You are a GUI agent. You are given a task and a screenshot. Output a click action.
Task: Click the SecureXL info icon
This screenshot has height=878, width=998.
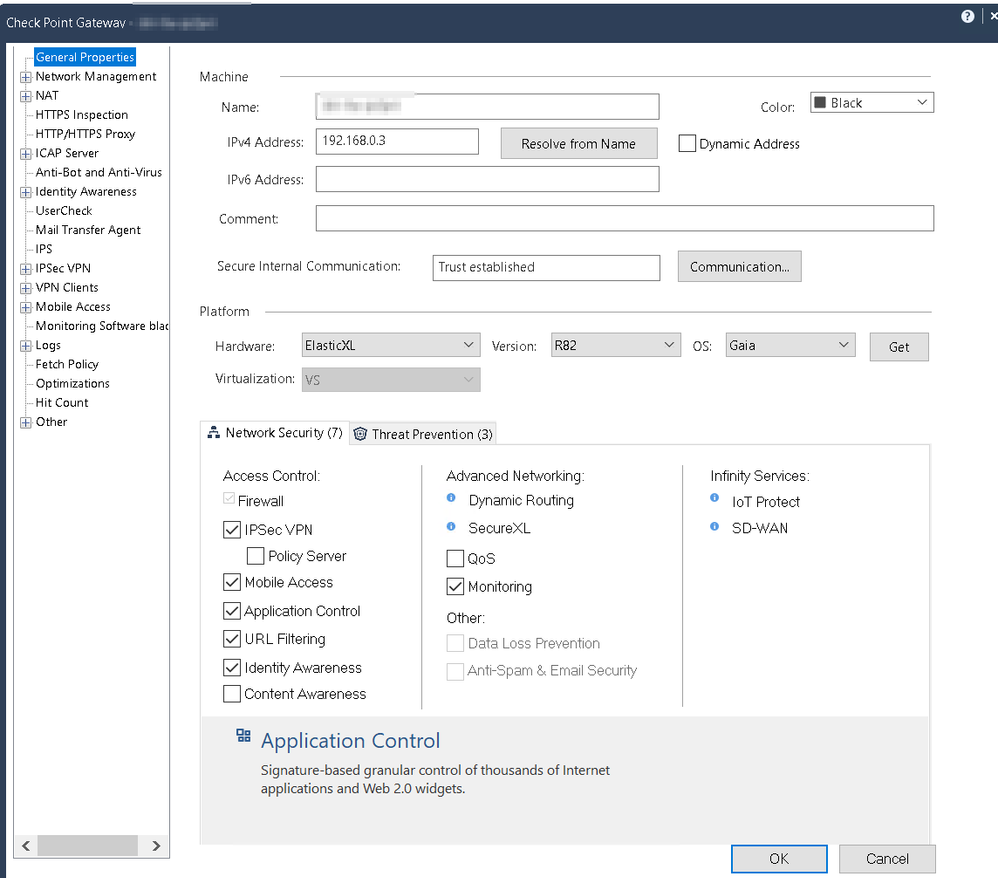pos(451,527)
